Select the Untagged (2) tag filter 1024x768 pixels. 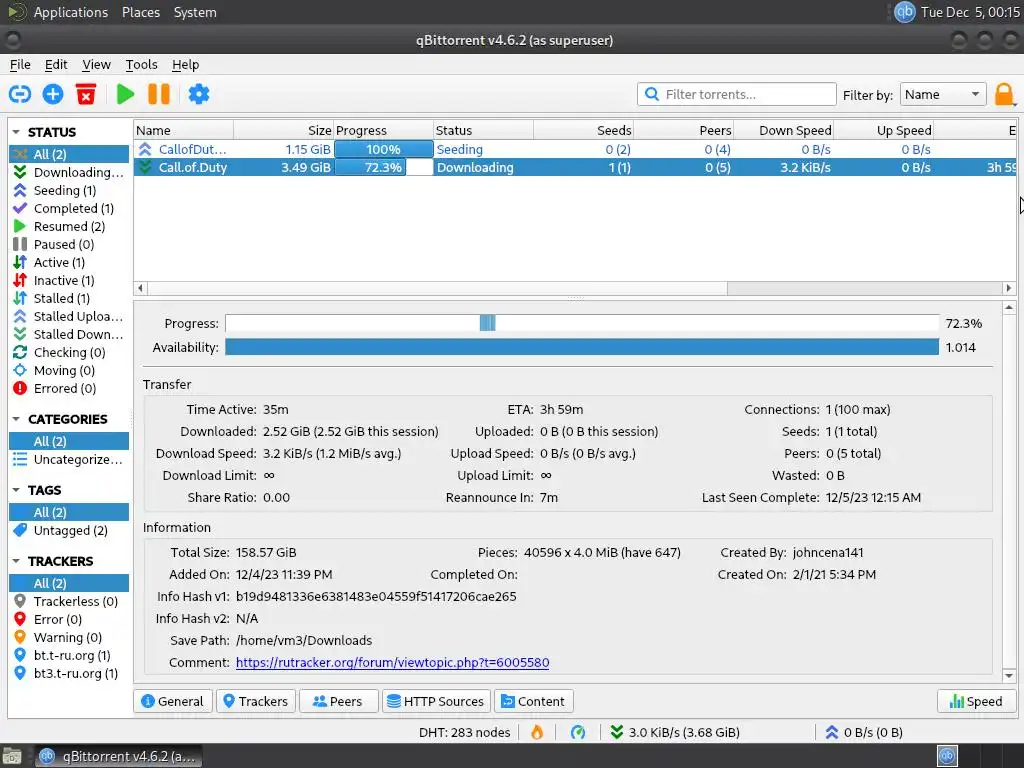coord(69,530)
